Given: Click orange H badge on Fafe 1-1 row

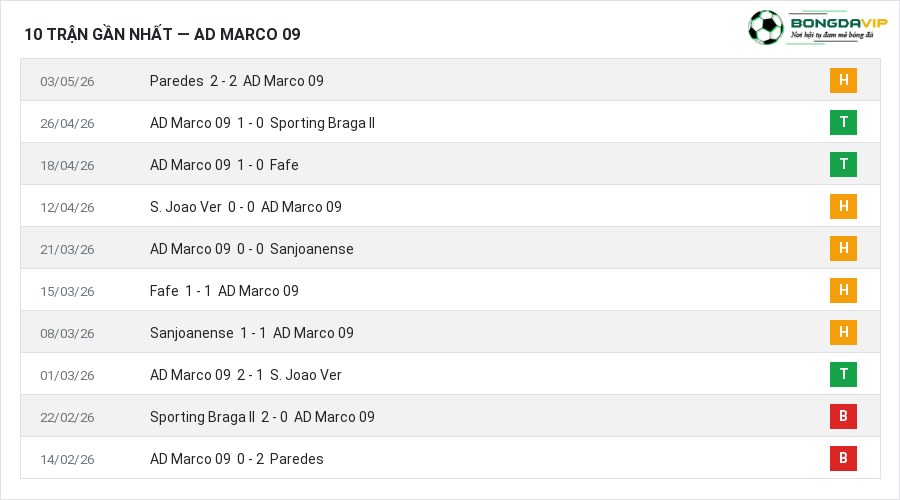Looking at the screenshot, I should coord(843,290).
